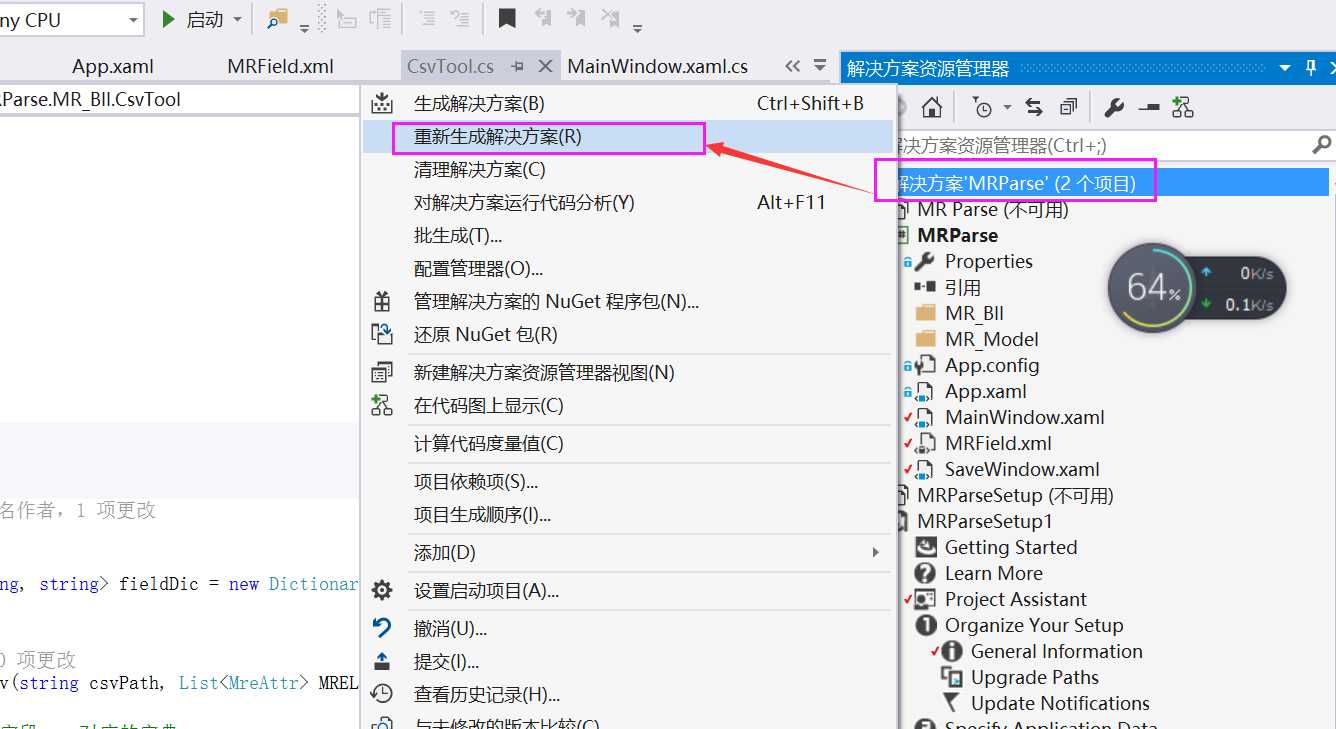Choose Undo (撤消) source control entry
Image resolution: width=1336 pixels, height=729 pixels.
click(x=628, y=629)
